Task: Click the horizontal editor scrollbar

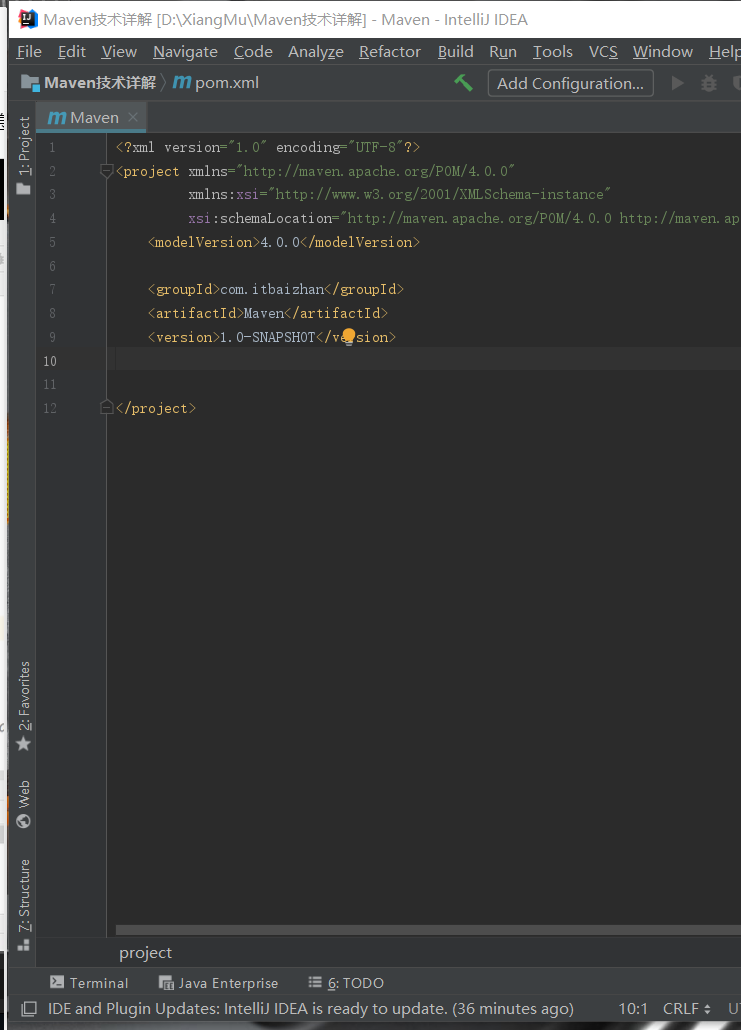Action: click(428, 929)
